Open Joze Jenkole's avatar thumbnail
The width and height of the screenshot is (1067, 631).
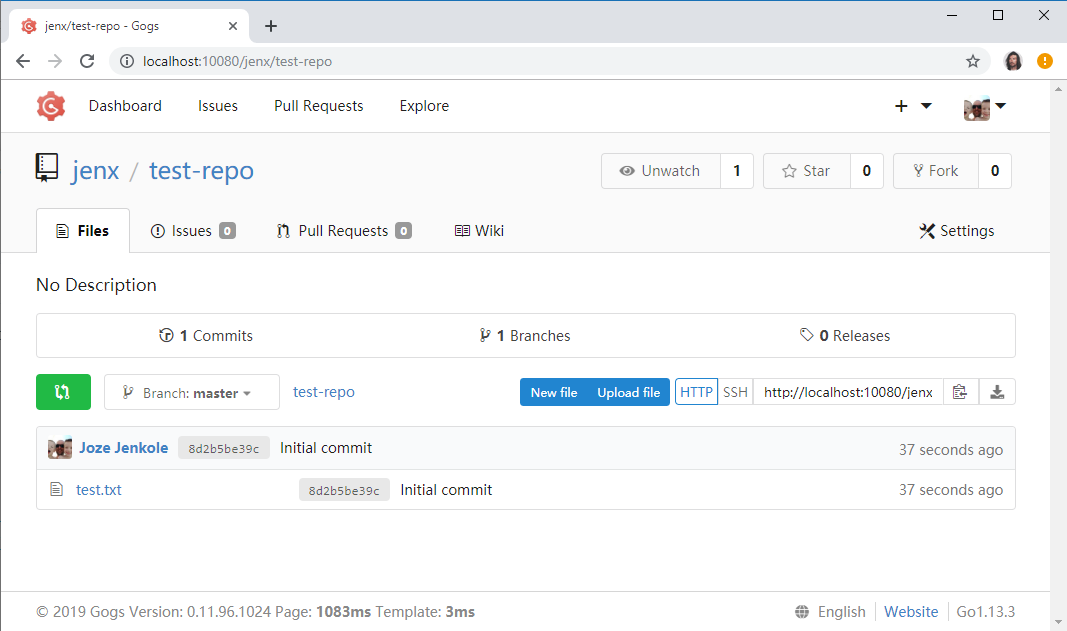point(59,448)
